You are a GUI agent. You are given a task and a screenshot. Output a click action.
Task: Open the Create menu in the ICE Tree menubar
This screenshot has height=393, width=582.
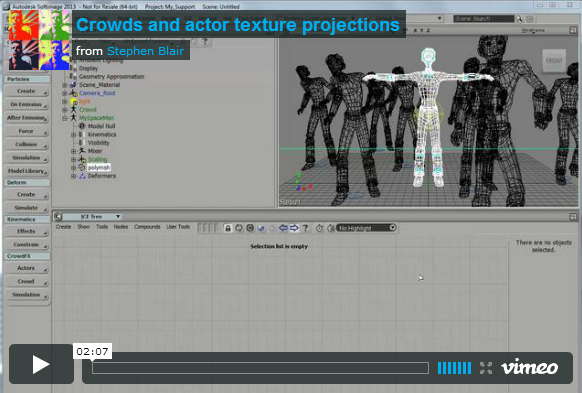pyautogui.click(x=63, y=227)
